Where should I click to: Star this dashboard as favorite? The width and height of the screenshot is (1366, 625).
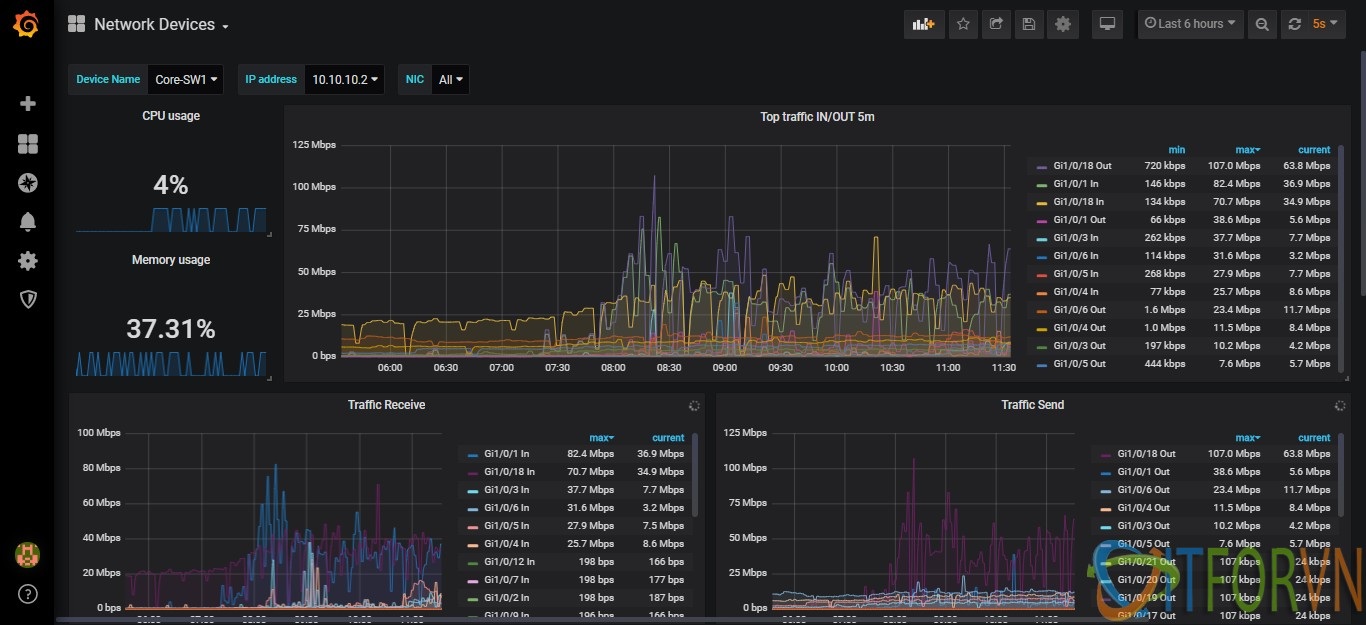coord(963,24)
